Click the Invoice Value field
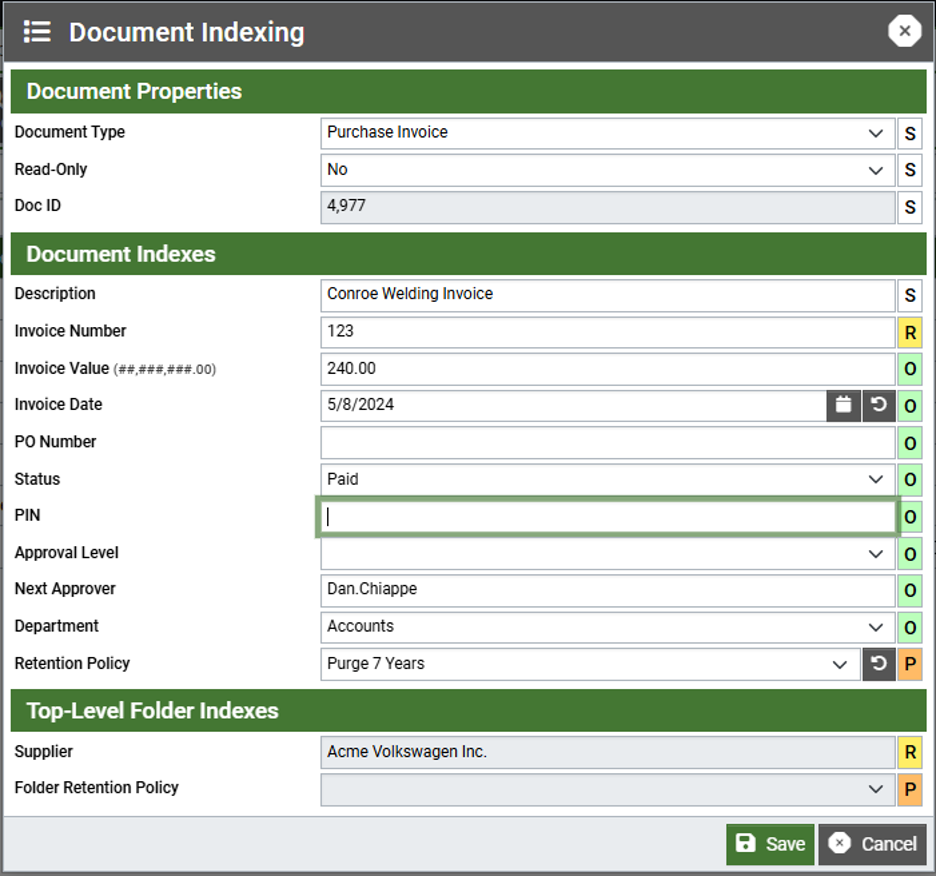Image resolution: width=936 pixels, height=876 pixels. tap(608, 369)
